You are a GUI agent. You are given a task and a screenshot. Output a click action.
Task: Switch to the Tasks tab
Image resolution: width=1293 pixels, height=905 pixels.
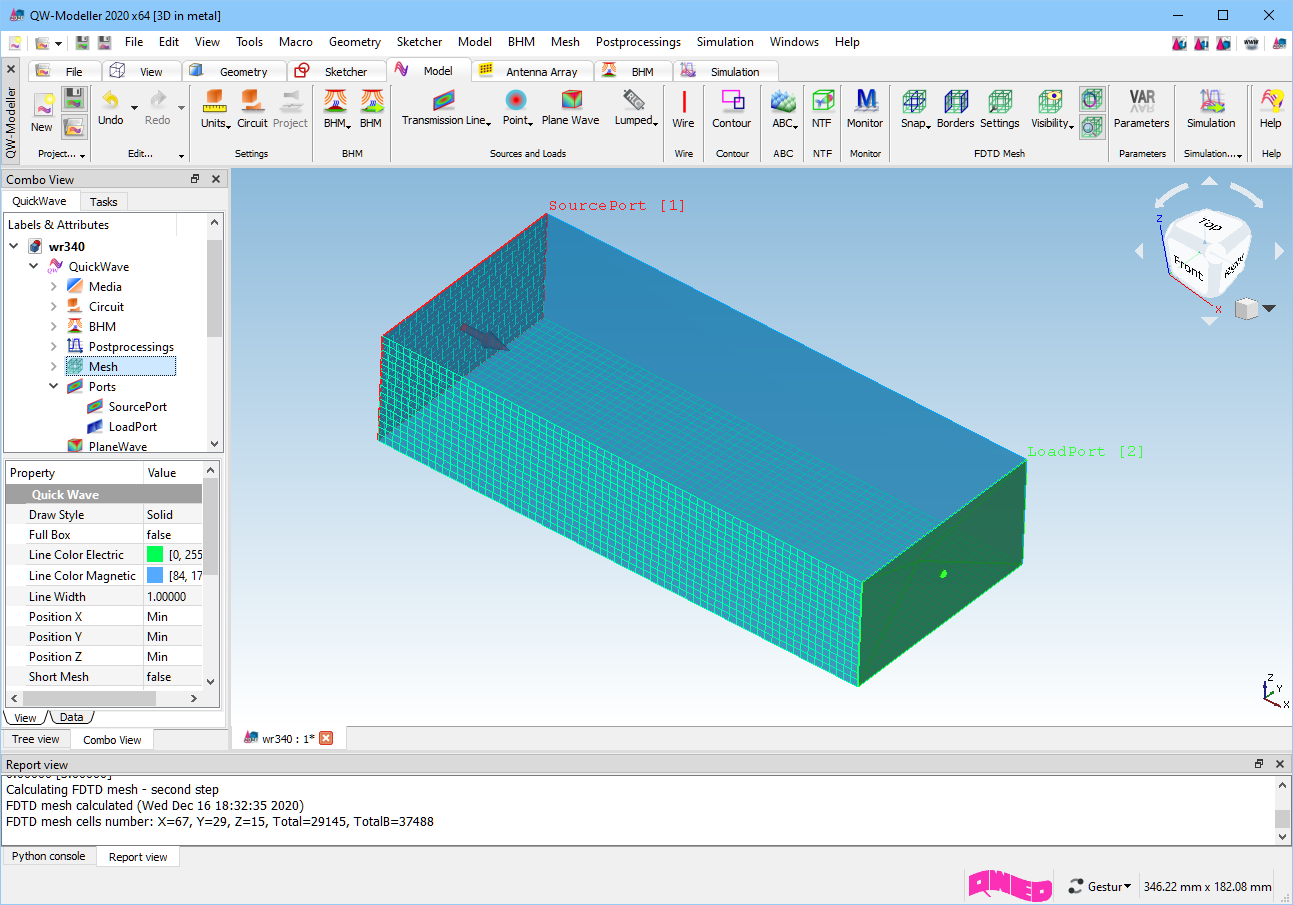pos(104,202)
